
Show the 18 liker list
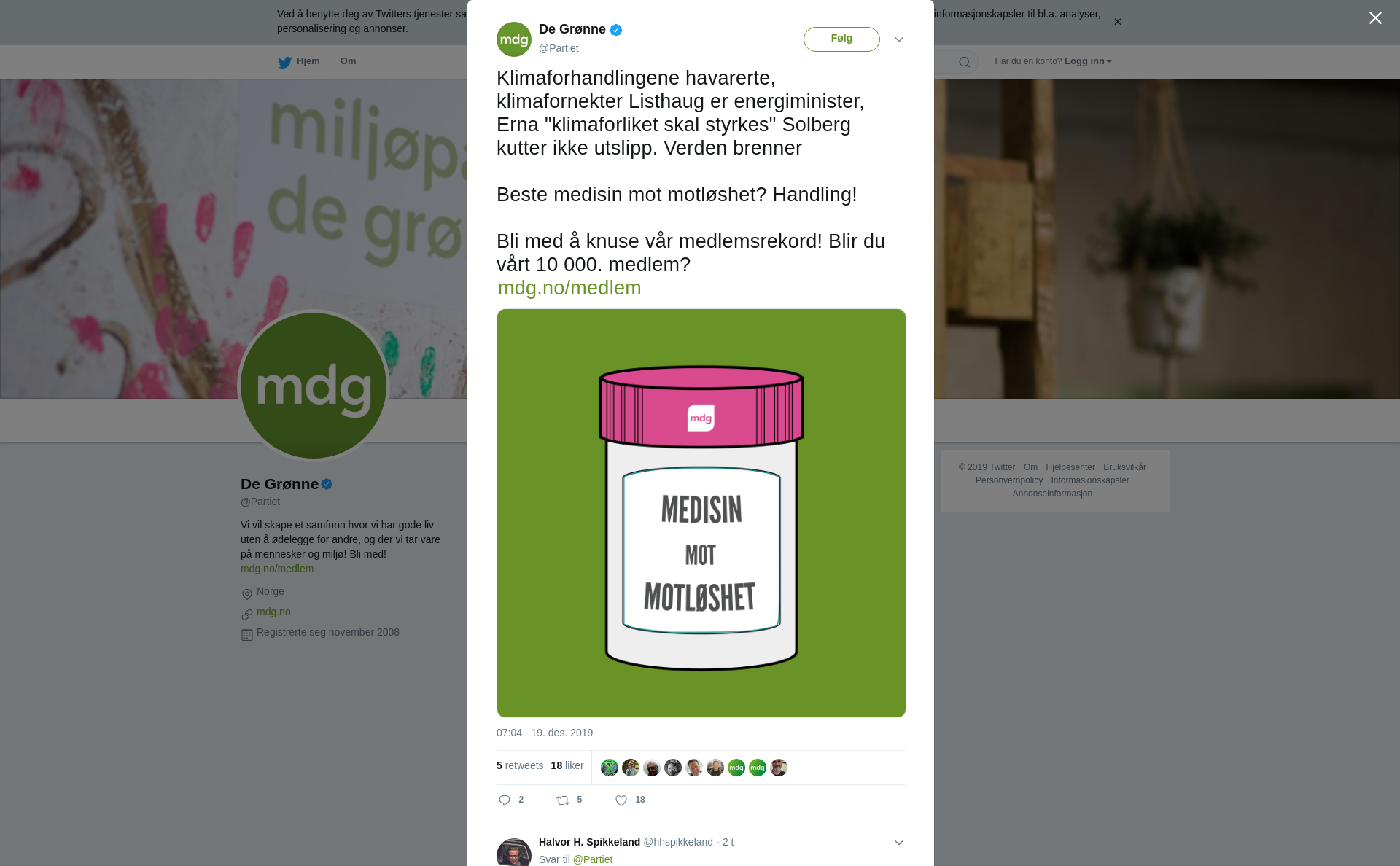tap(567, 765)
